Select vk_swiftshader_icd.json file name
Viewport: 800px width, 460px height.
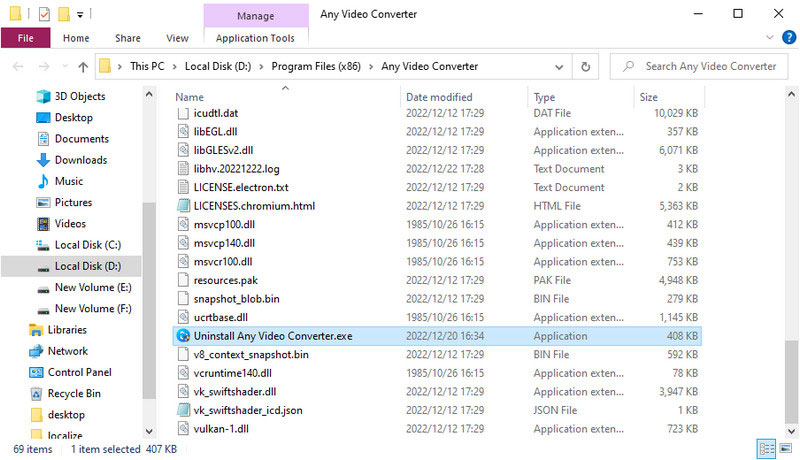[248, 411]
